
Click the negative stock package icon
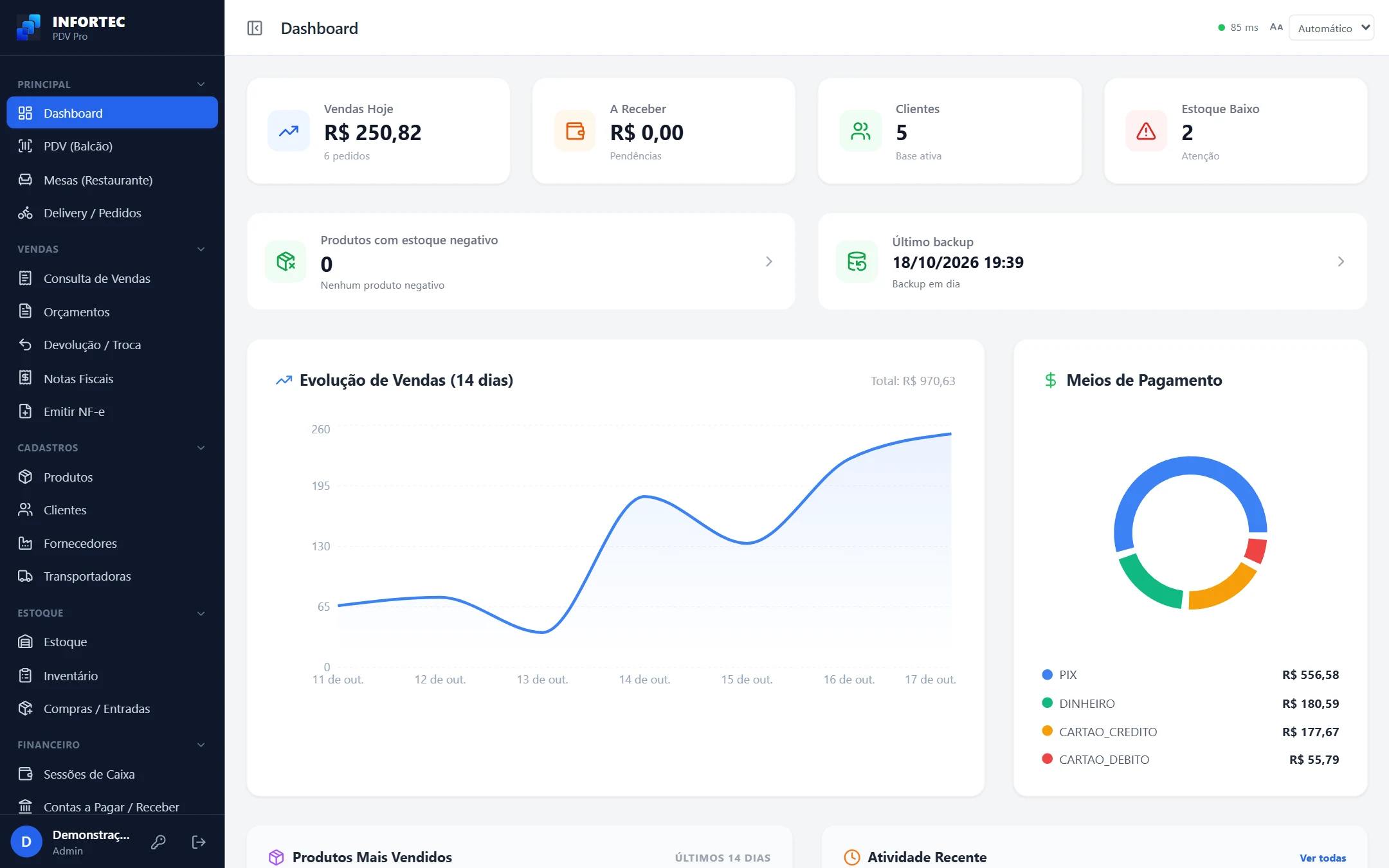point(286,261)
